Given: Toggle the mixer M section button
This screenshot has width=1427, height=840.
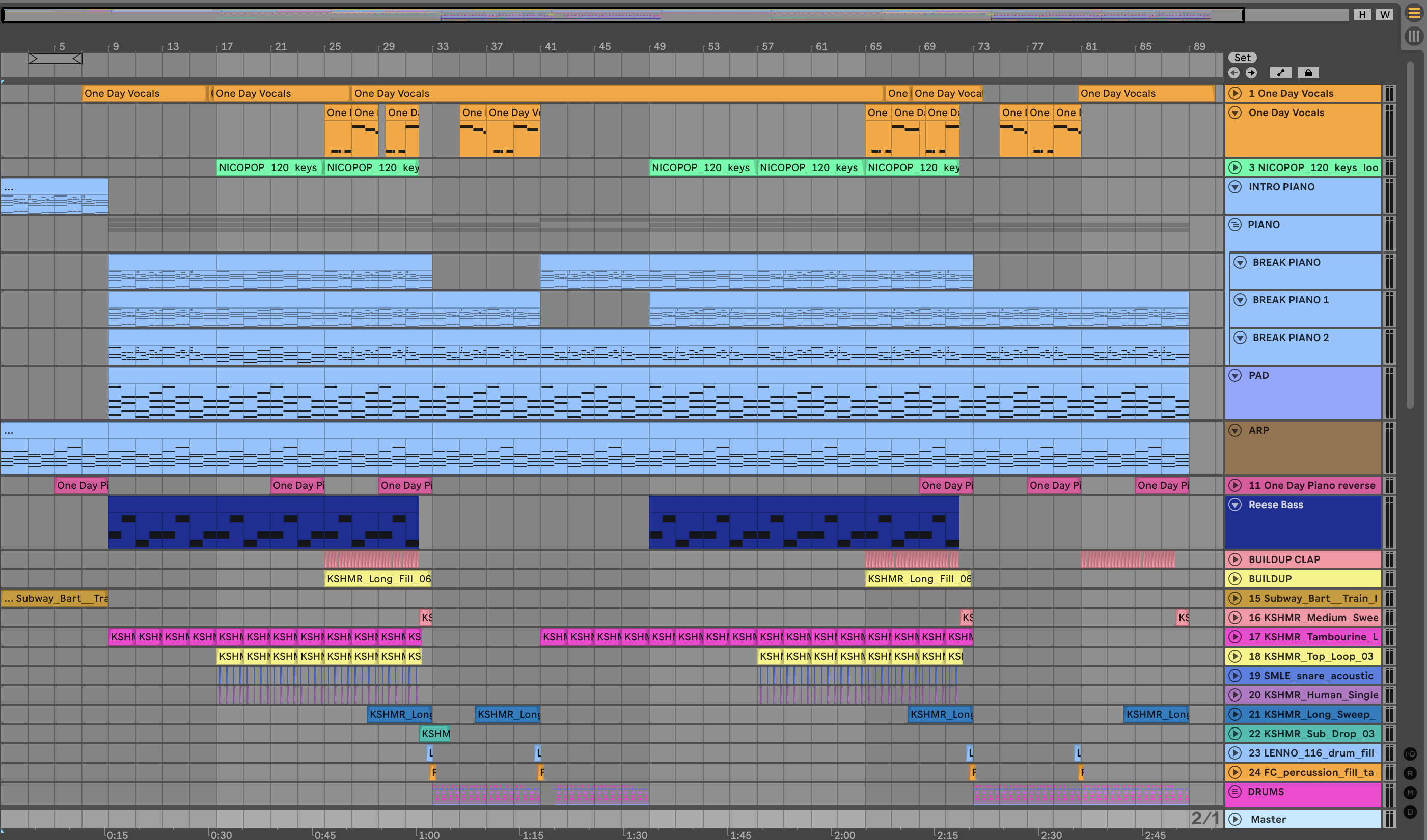Looking at the screenshot, I should (x=1410, y=793).
